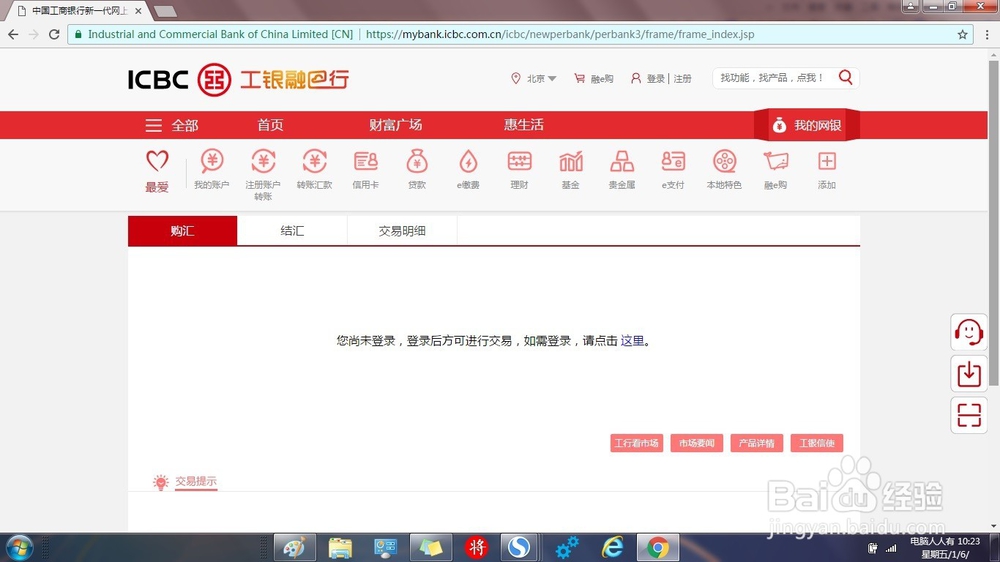Click the 产品详情 button
Viewport: 1000px width, 562px height.
[x=756, y=443]
